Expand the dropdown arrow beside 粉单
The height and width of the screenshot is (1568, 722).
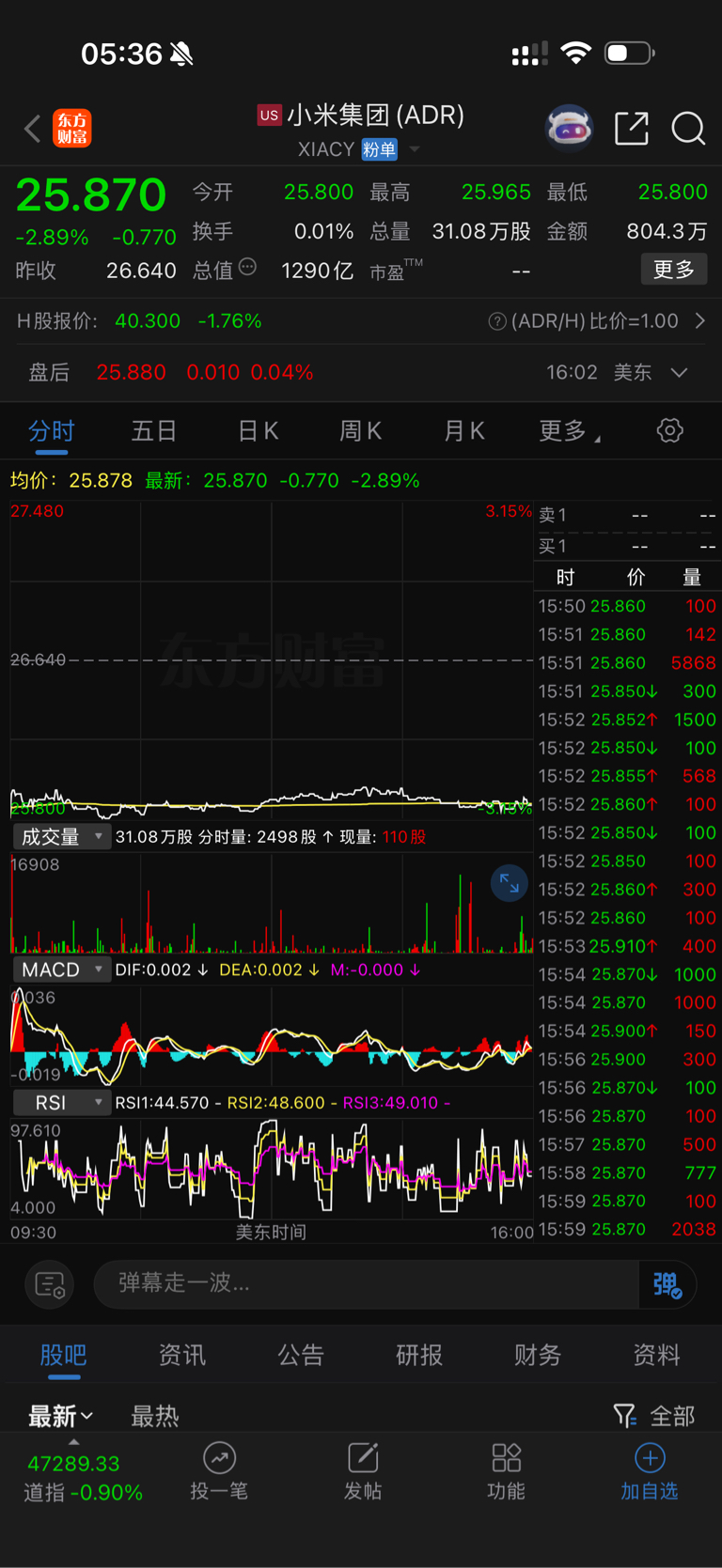coord(415,149)
